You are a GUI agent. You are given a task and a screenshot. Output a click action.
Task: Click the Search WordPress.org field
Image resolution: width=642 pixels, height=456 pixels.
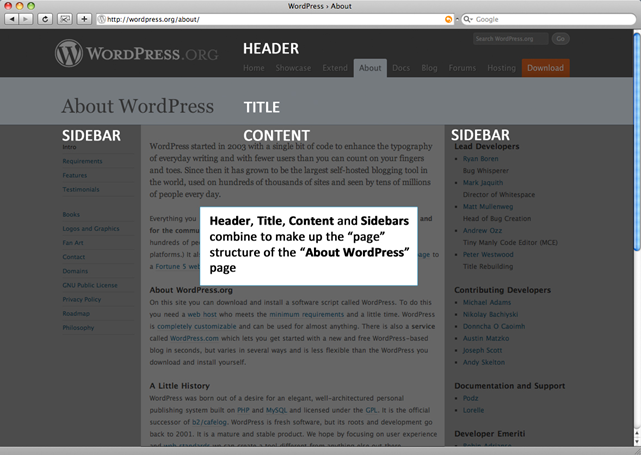click(x=510, y=39)
